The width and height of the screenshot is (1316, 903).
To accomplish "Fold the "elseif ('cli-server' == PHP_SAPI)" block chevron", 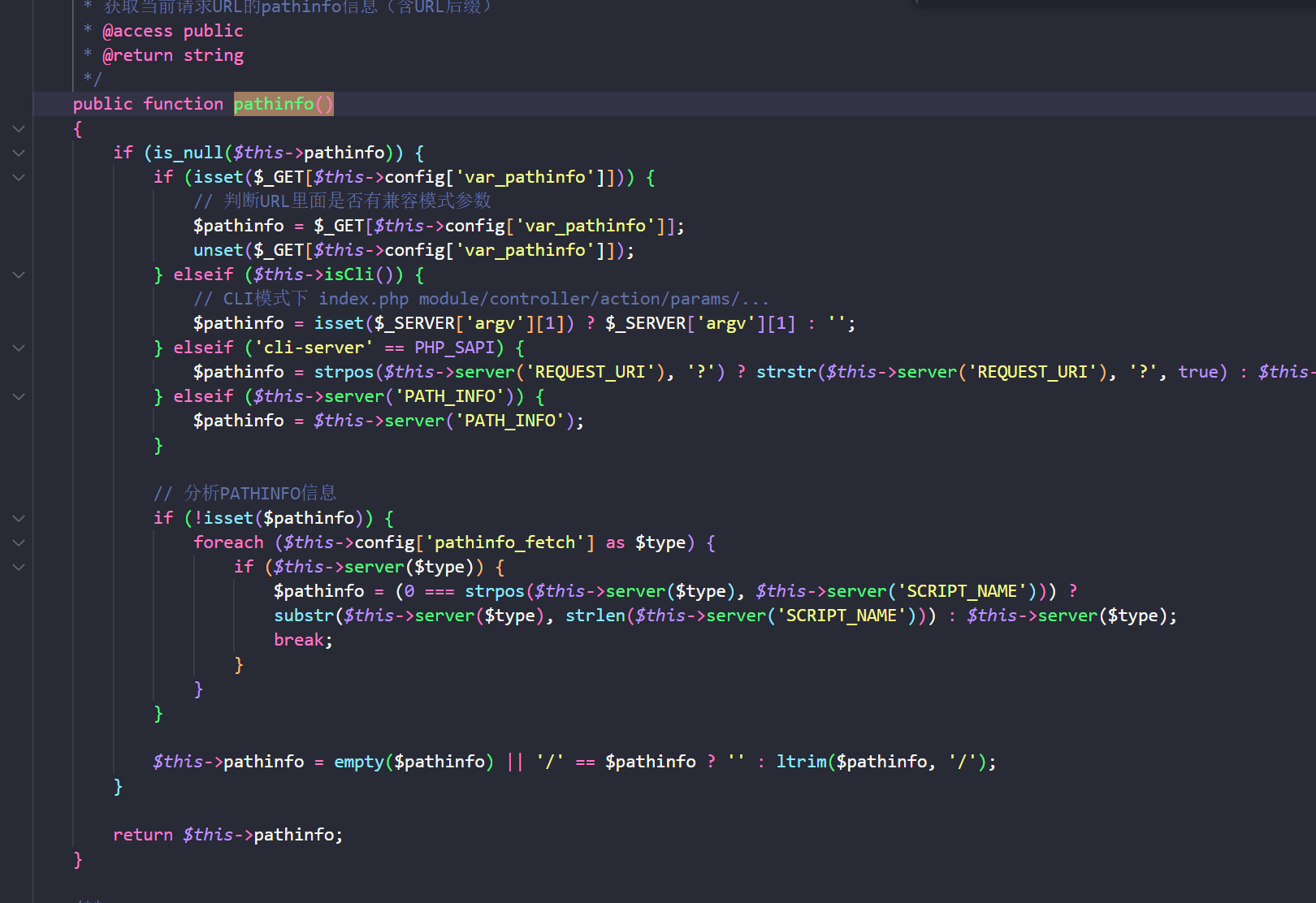I will [x=19, y=348].
